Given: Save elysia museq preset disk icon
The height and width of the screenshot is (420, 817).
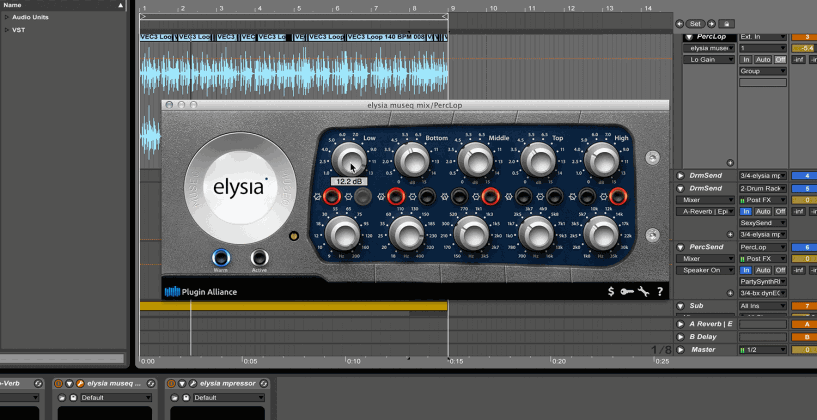Looking at the screenshot, I should (x=73, y=398).
